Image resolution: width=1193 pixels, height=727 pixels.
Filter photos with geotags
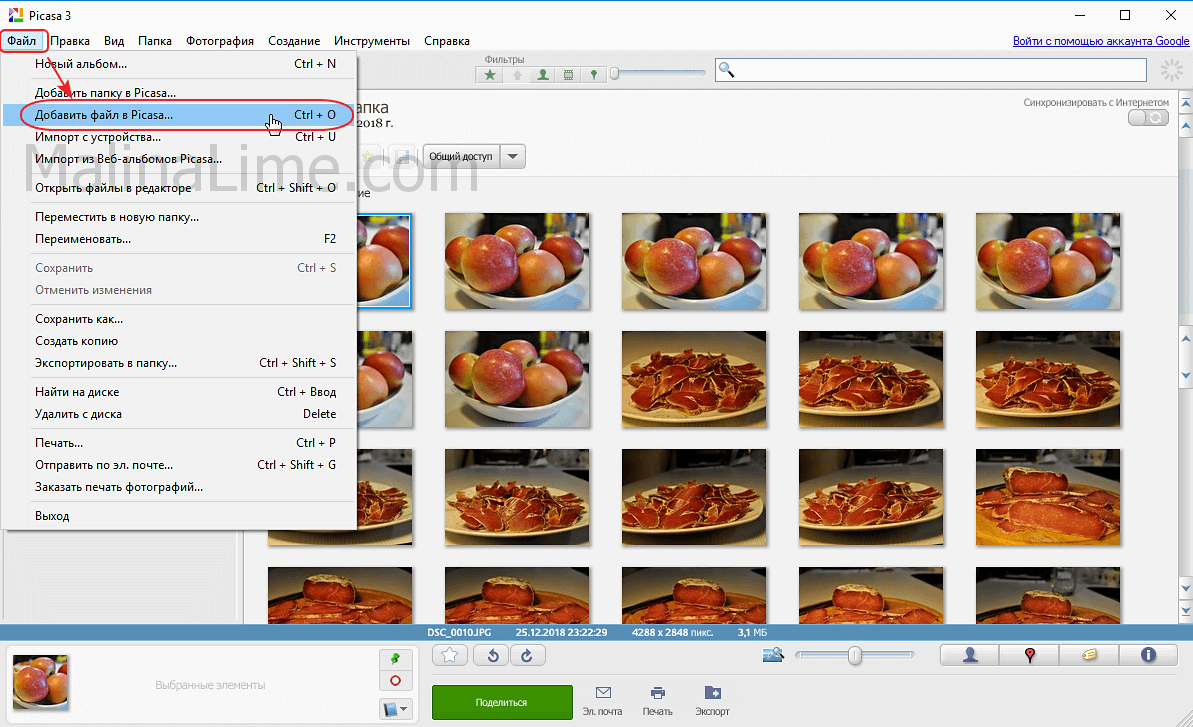593,74
